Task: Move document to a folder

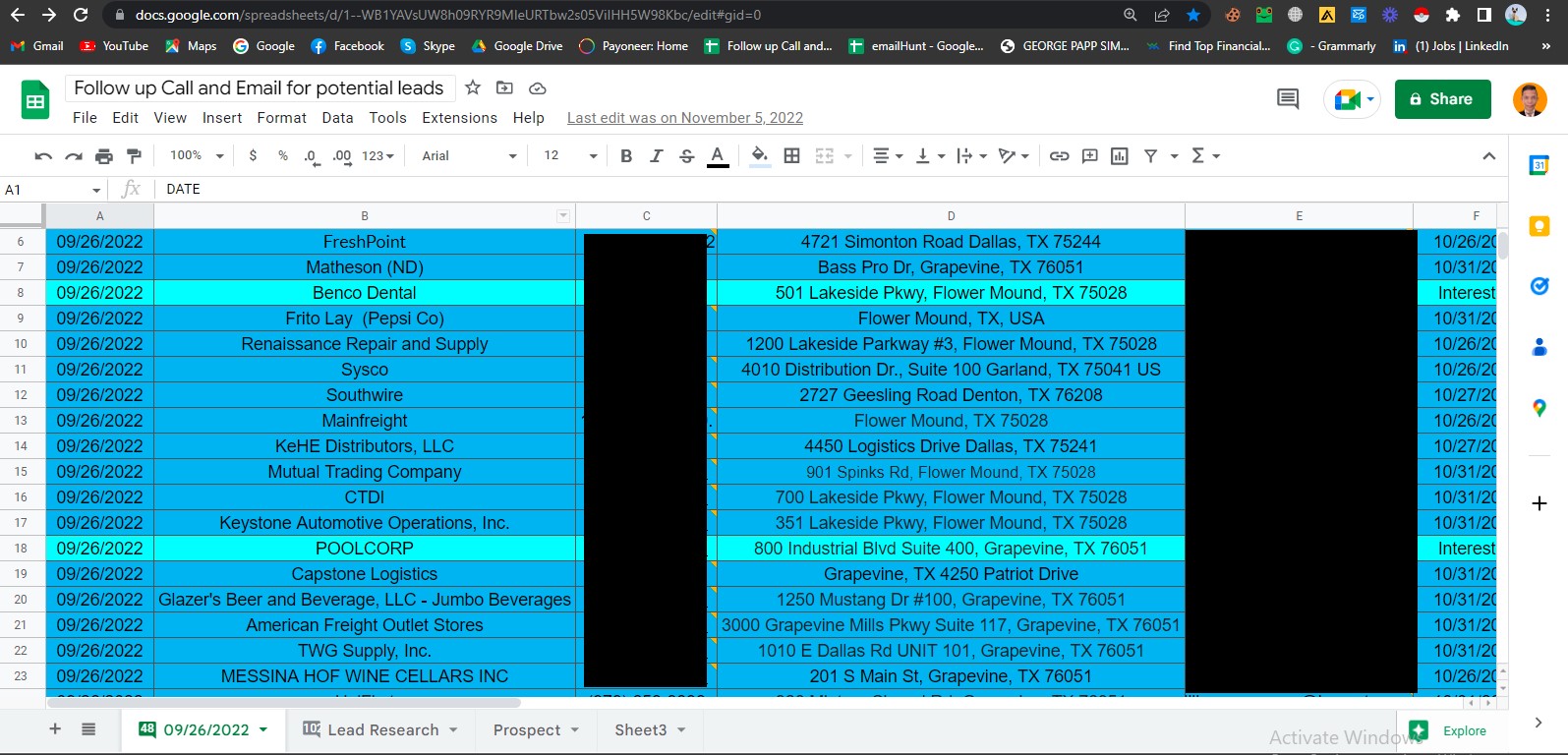Action: pos(504,87)
